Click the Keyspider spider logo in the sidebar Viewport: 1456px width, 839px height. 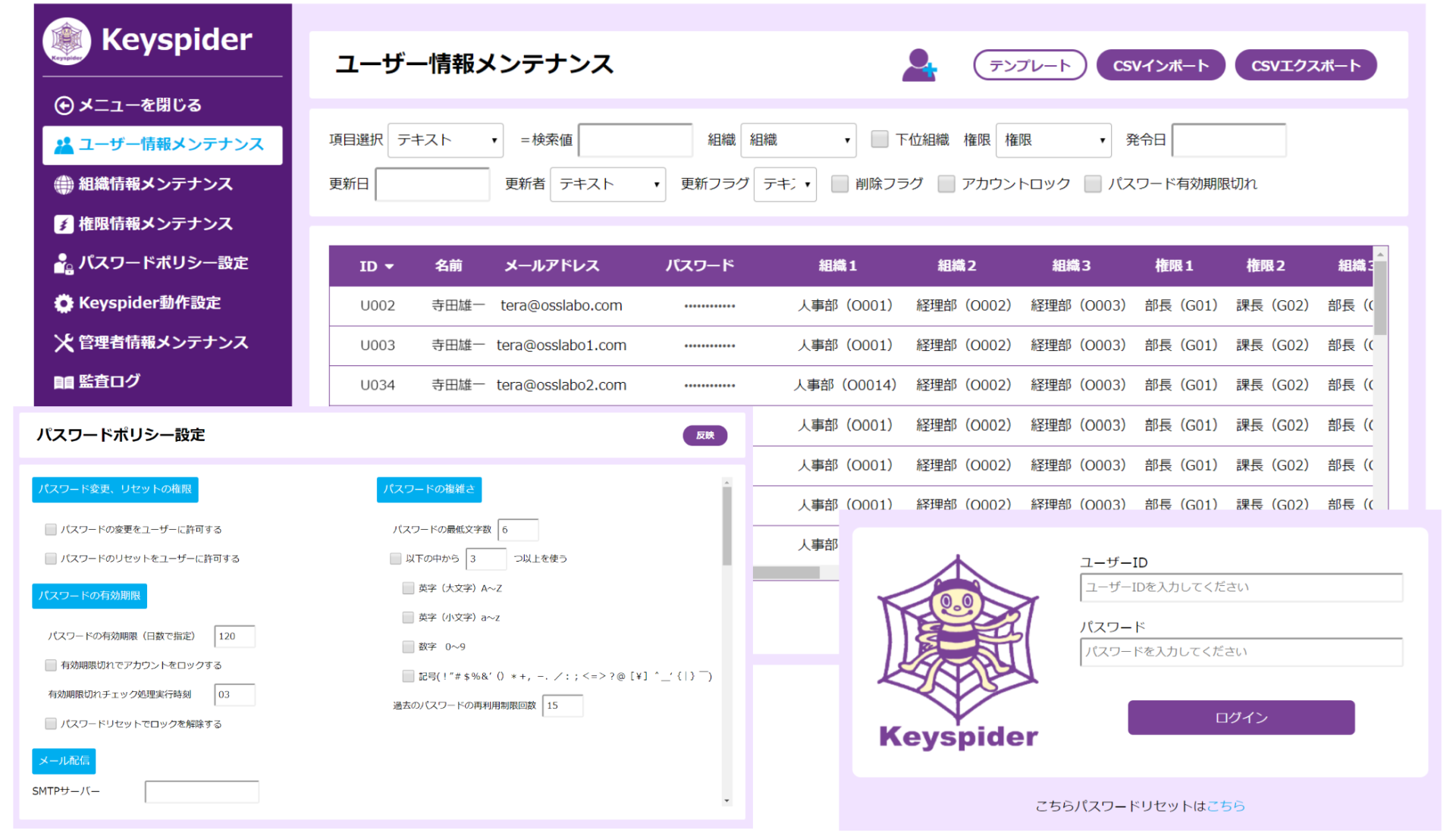tap(67, 40)
